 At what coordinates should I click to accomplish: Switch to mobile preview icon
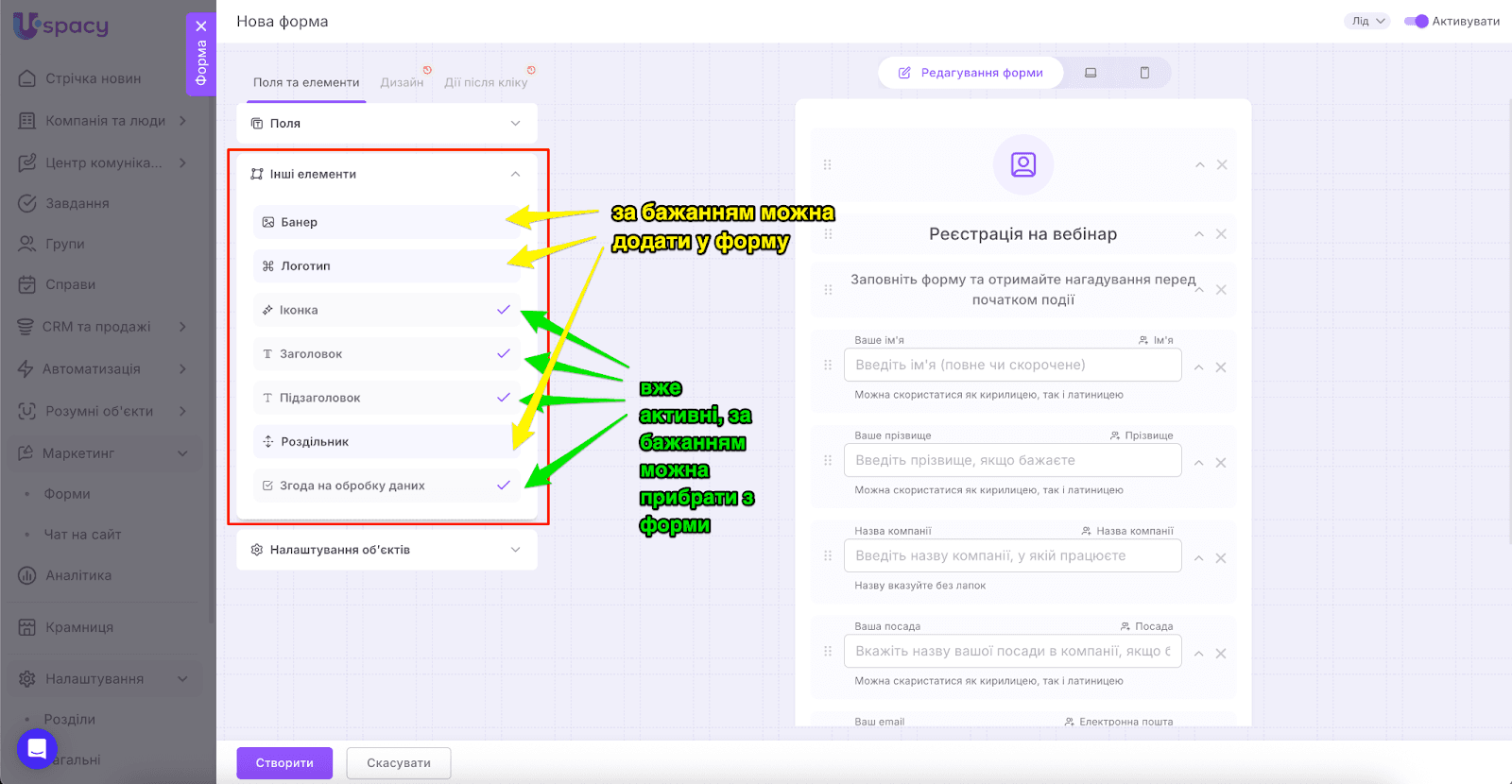pos(1144,73)
